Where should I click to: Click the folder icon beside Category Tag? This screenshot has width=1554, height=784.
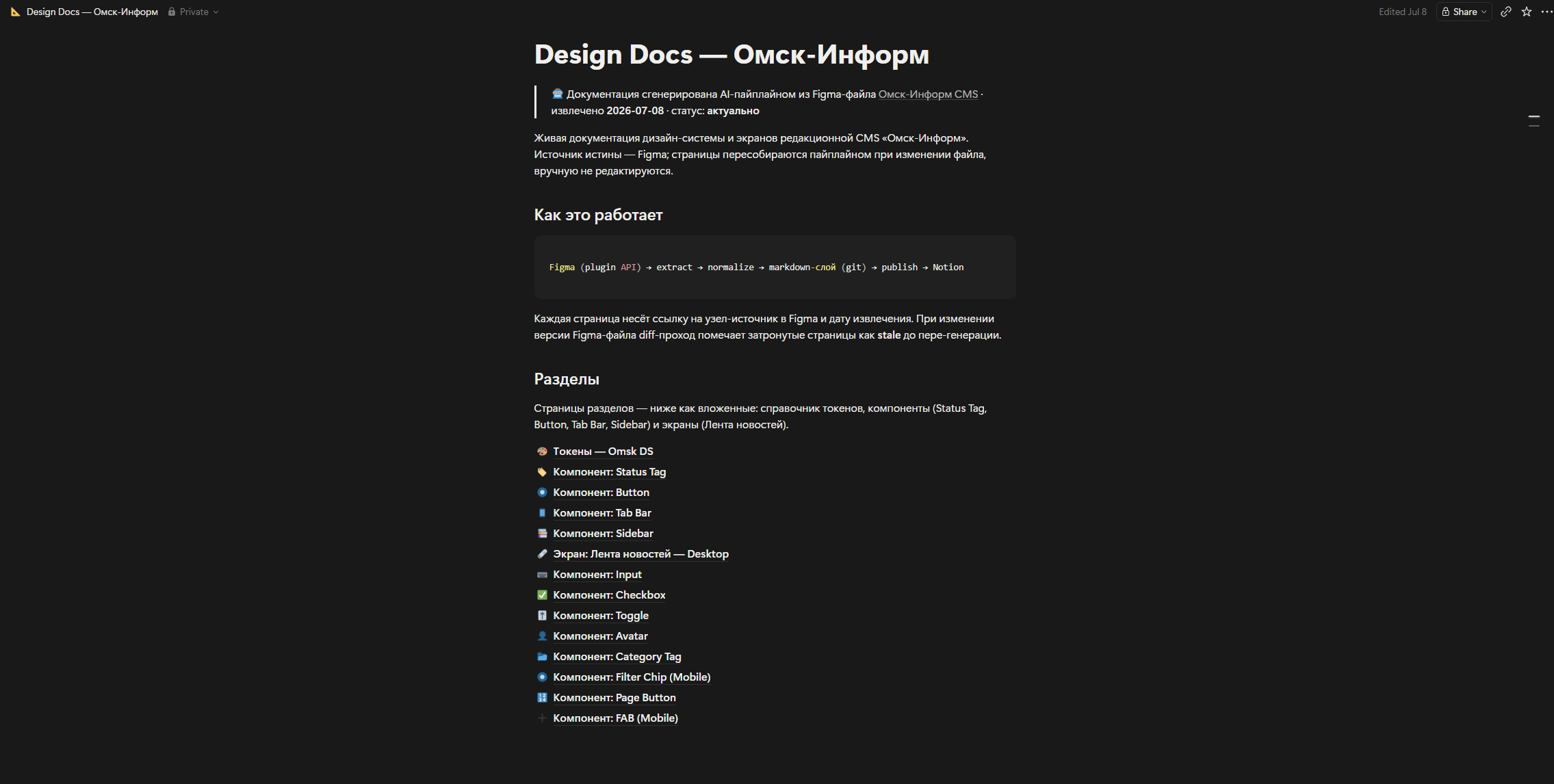(542, 657)
